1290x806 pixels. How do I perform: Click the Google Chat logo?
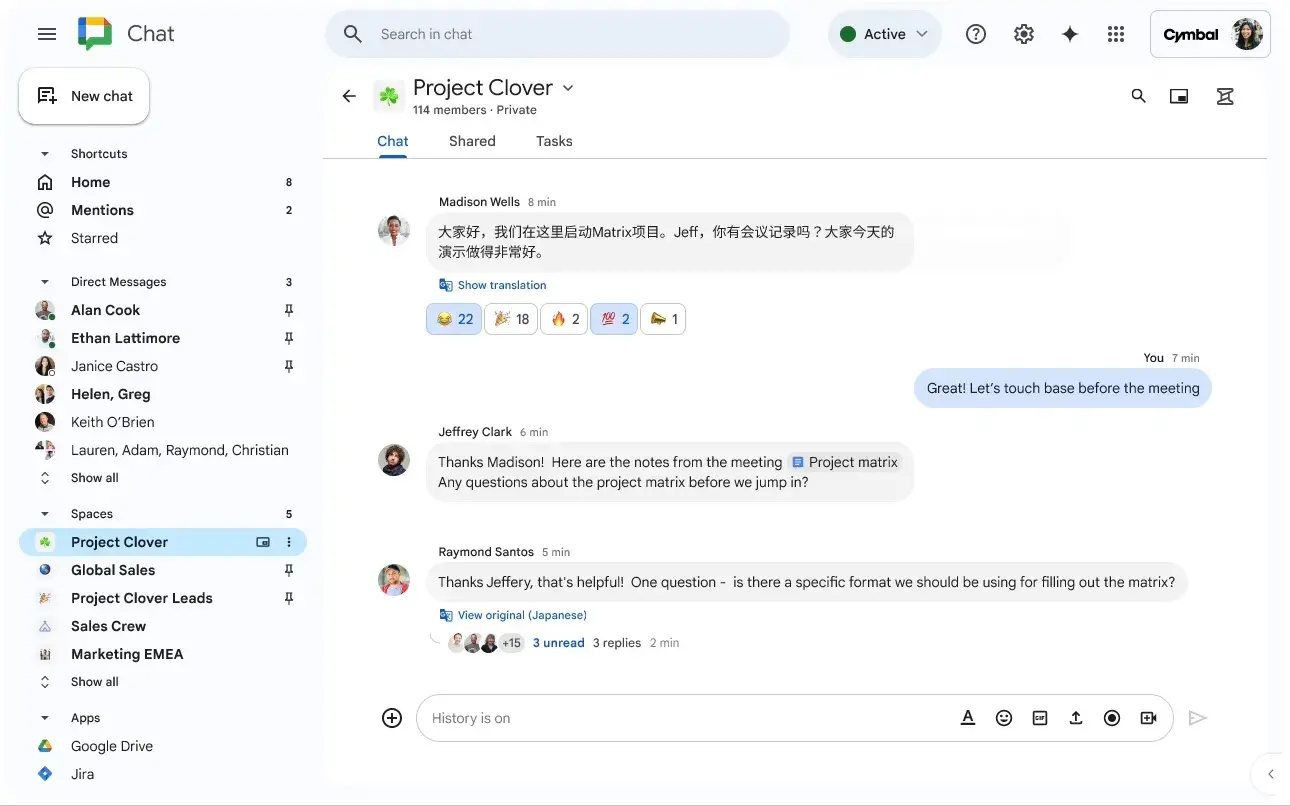[95, 34]
